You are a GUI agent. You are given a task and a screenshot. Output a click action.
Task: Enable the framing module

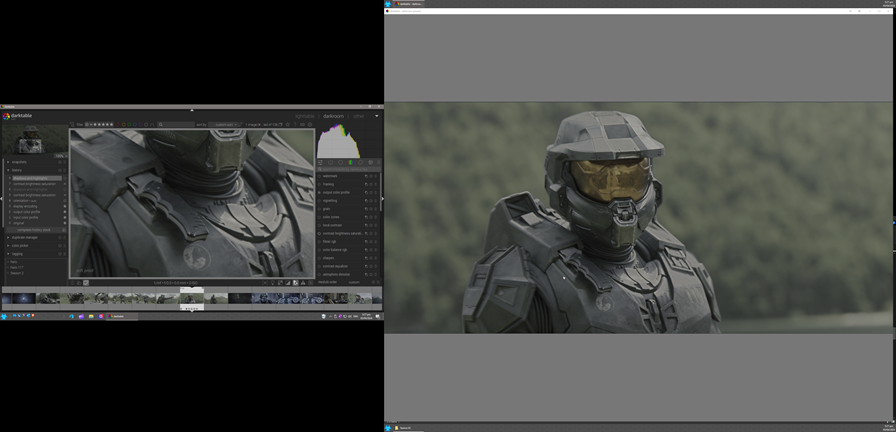[319, 184]
